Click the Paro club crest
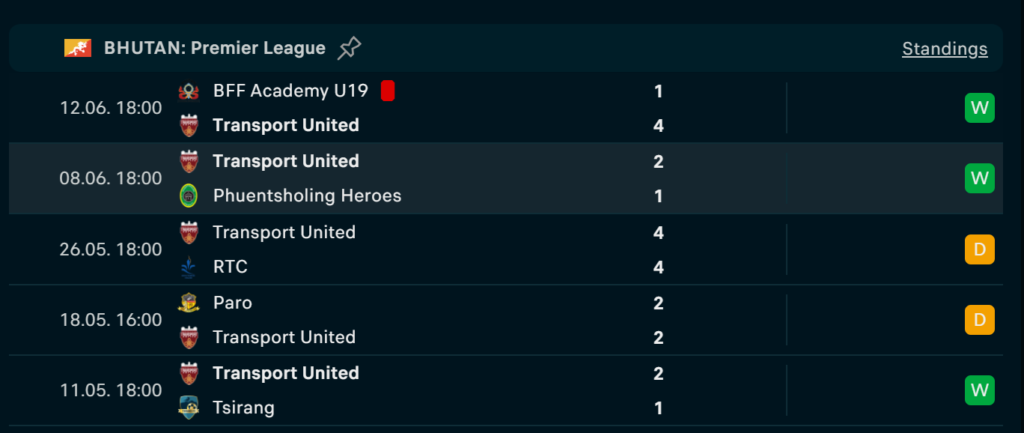Viewport: 1024px width, 433px height. coord(189,303)
